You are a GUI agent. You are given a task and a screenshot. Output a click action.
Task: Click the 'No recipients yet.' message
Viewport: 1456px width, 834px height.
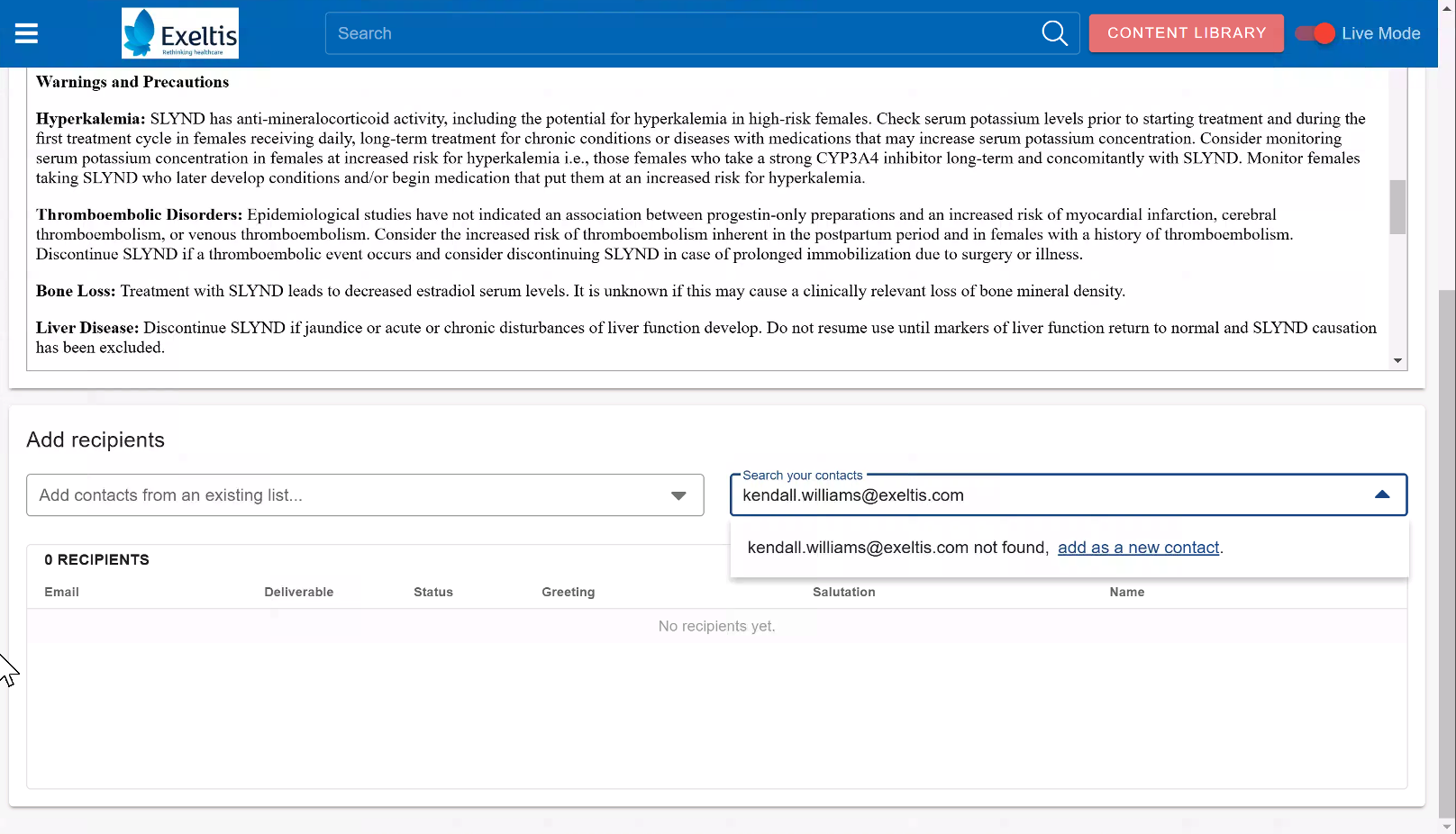pos(716,626)
